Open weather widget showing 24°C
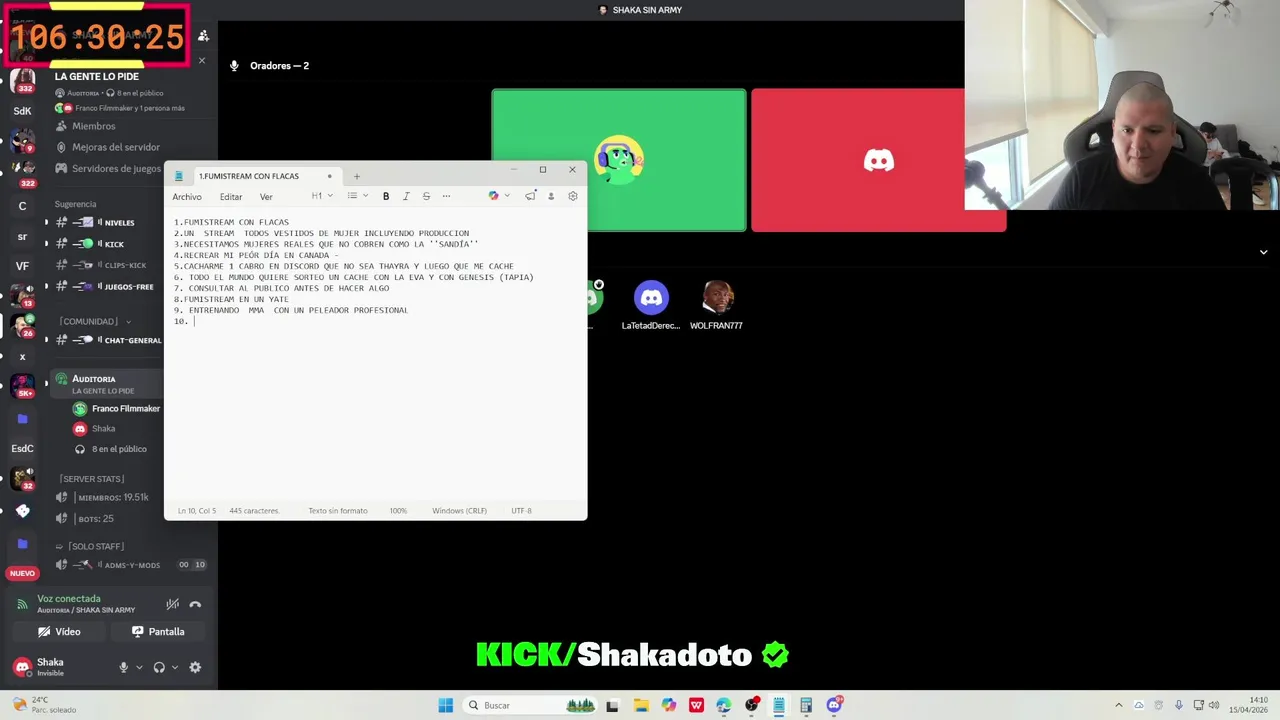Image resolution: width=1280 pixels, height=720 pixels. click(x=45, y=705)
